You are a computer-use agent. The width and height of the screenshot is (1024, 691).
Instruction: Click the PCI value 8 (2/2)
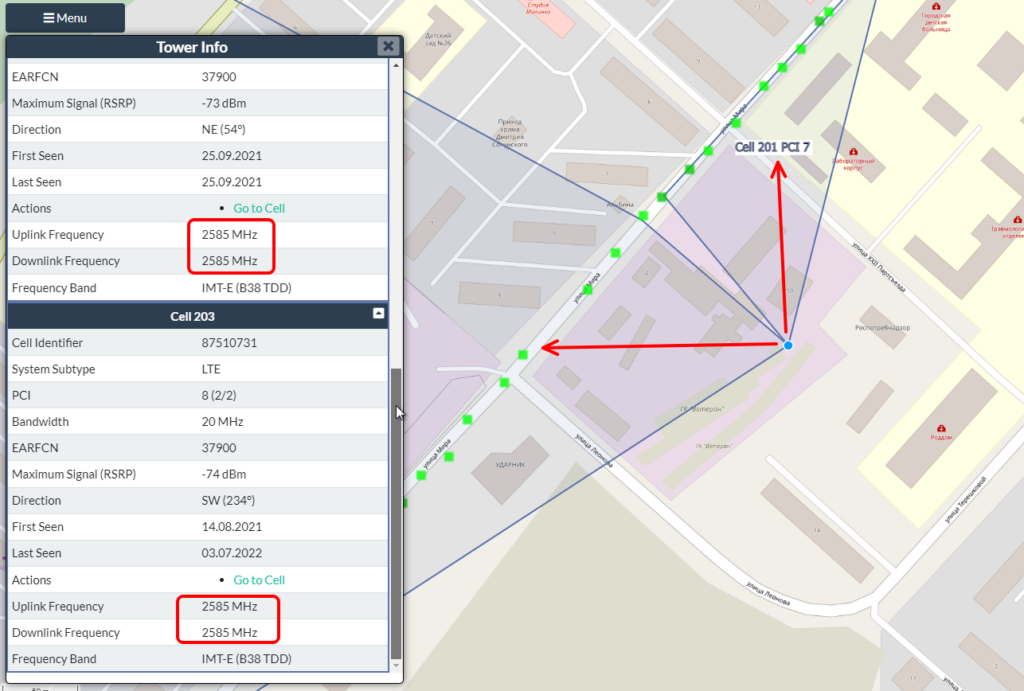click(219, 395)
